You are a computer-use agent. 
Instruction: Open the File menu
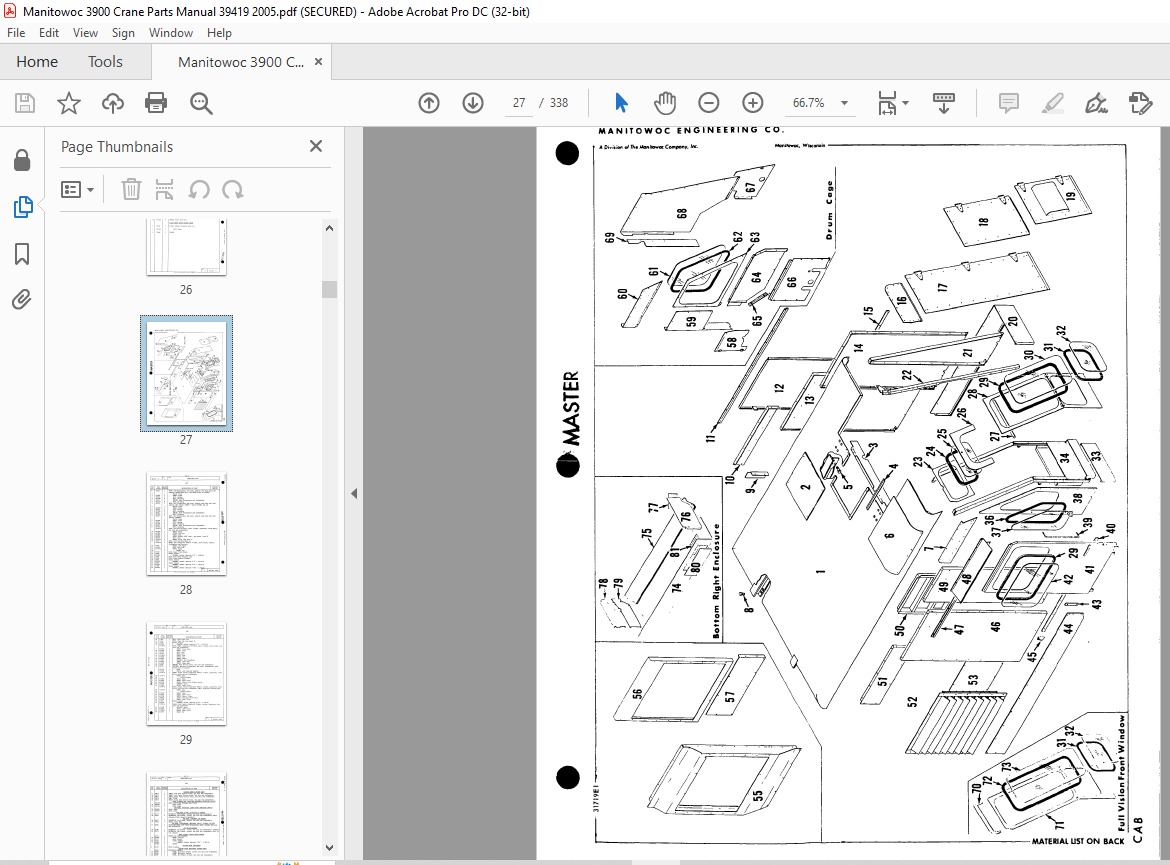tap(16, 33)
